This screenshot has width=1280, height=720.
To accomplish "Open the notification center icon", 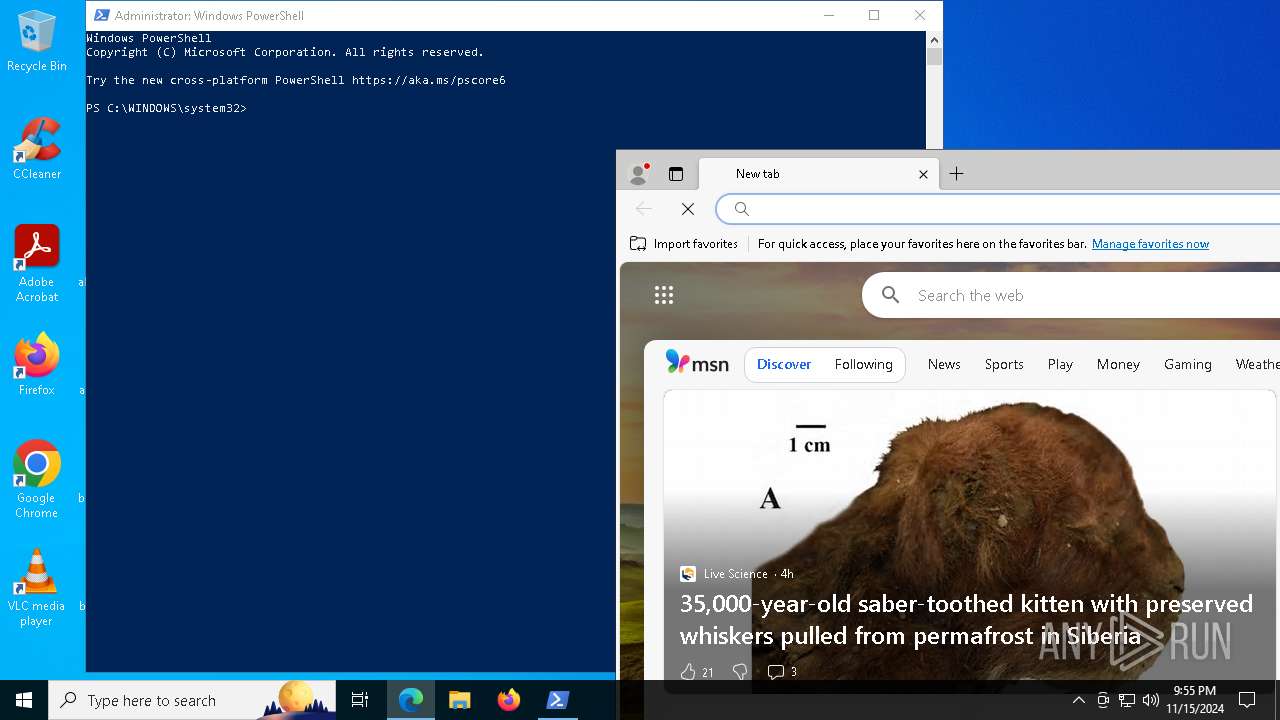I will coord(1247,700).
